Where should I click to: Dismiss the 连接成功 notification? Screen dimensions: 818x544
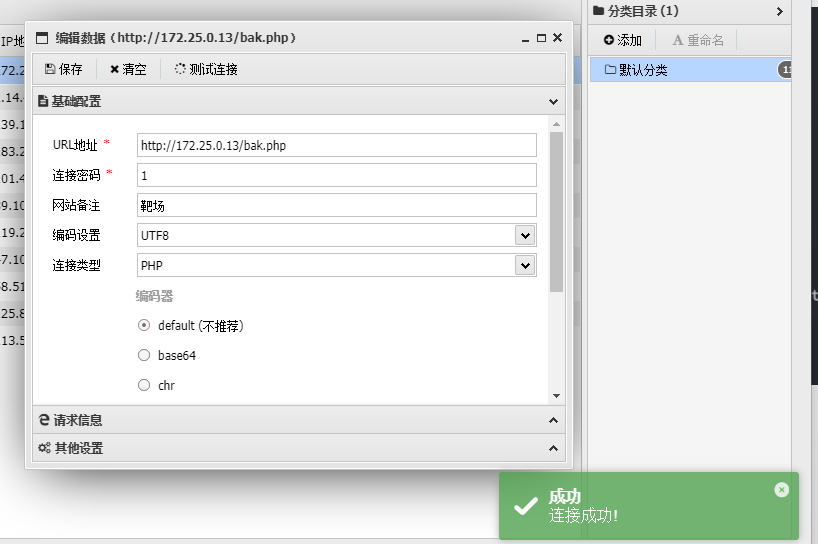pyautogui.click(x=781, y=490)
